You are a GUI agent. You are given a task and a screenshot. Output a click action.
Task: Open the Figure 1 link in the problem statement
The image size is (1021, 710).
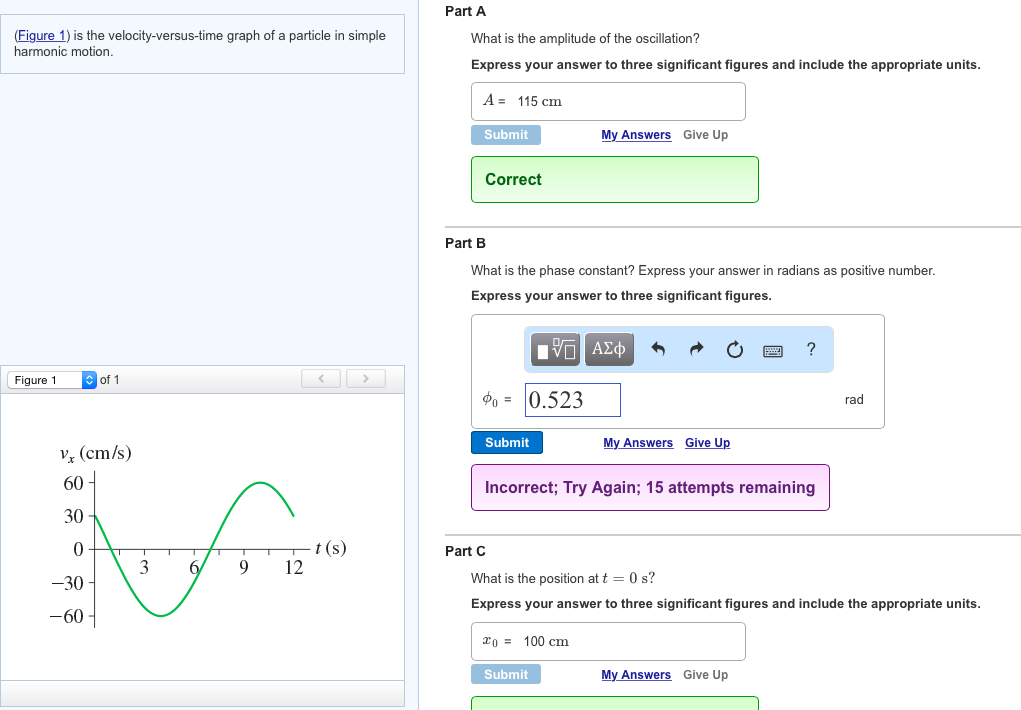pyautogui.click(x=39, y=35)
